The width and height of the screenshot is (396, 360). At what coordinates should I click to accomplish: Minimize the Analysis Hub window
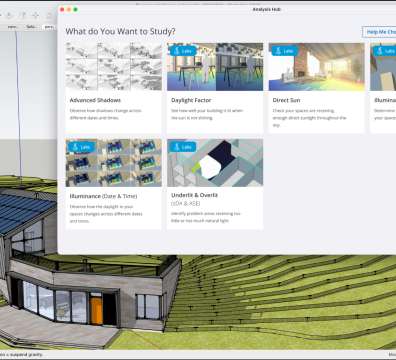(69, 9)
